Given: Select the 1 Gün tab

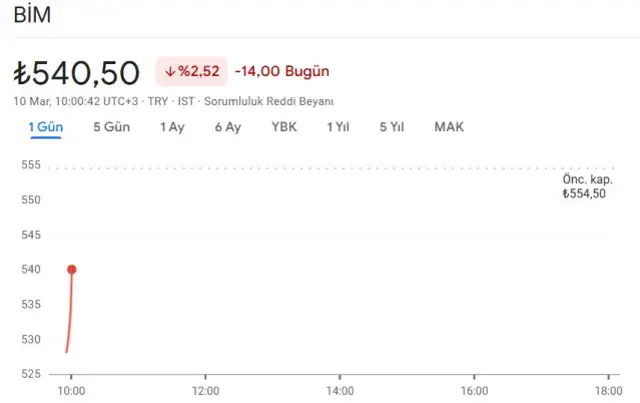Looking at the screenshot, I should point(45,127).
